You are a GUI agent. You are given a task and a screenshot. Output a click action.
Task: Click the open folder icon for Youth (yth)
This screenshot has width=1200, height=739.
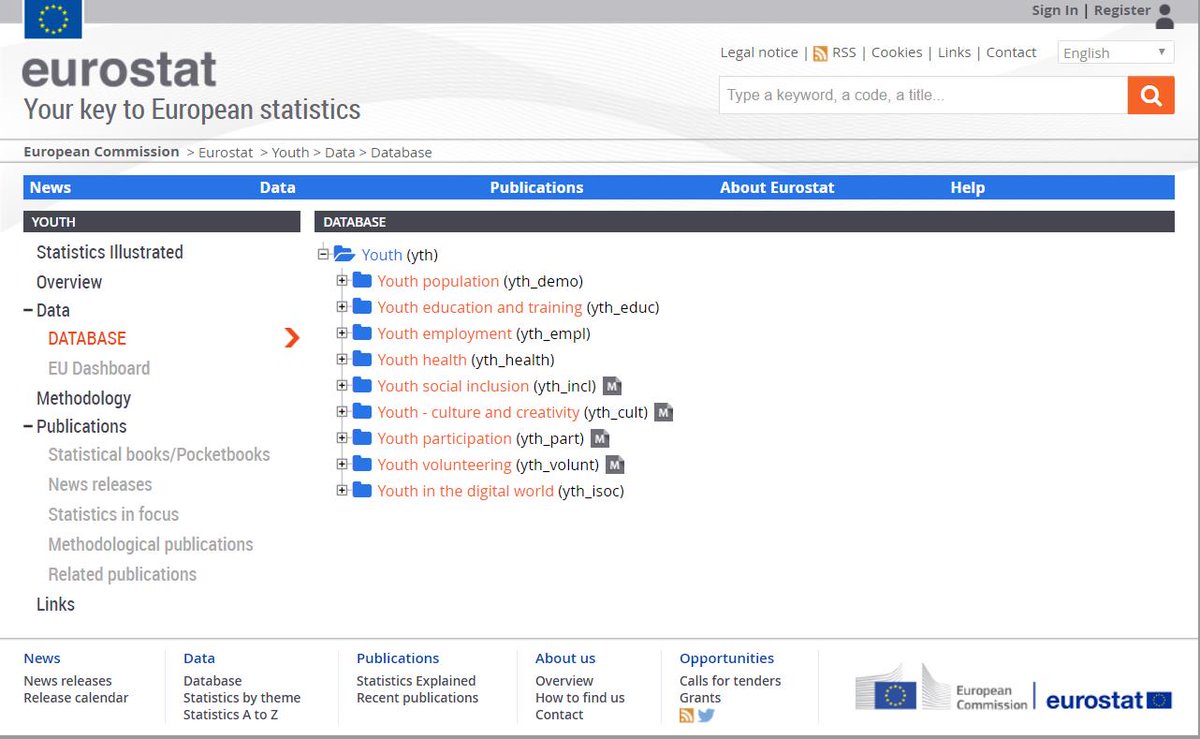coord(344,254)
